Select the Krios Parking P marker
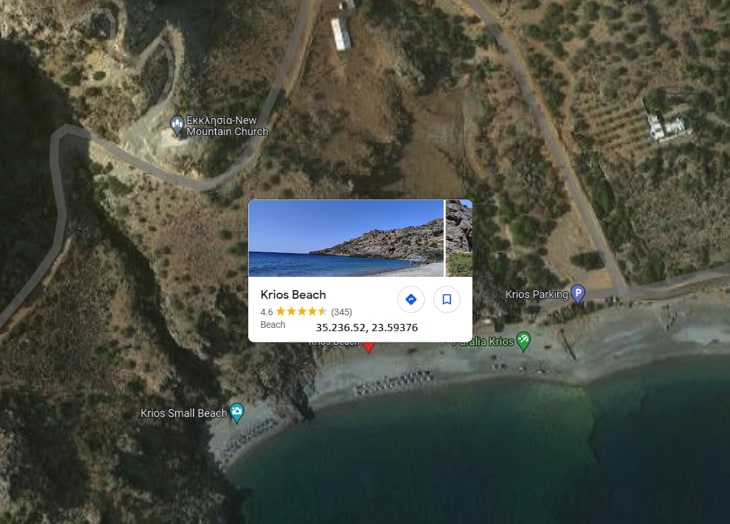 click(578, 294)
